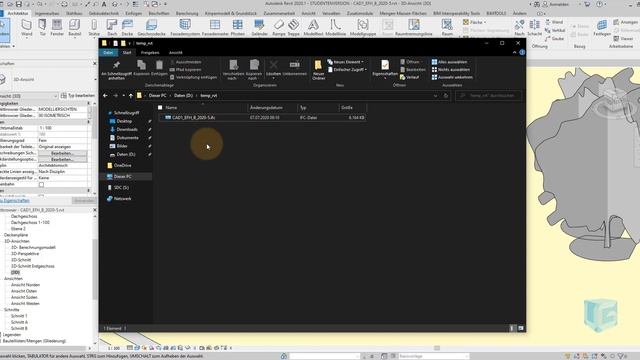
Task: Select Dieser PC in Explorer navigation pane
Action: 122,176
